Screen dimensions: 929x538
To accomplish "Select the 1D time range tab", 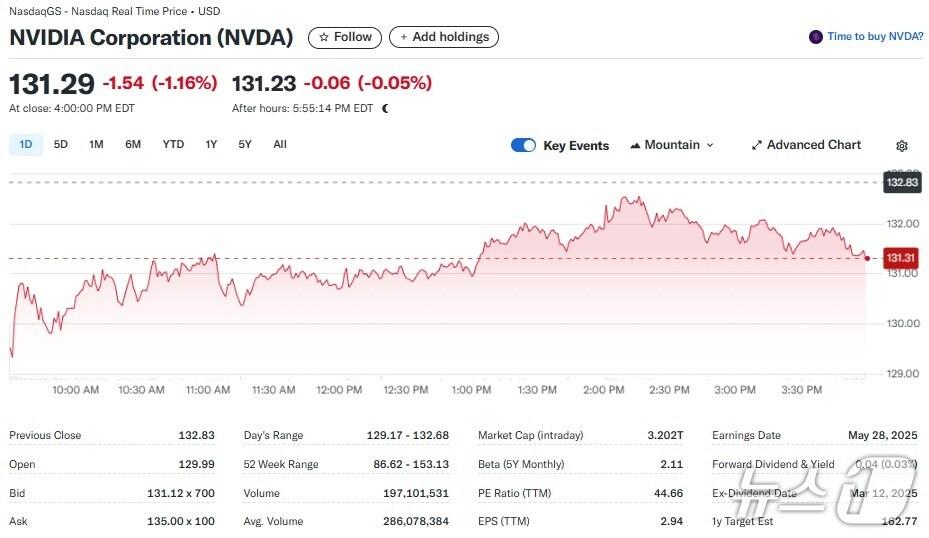I will point(26,144).
